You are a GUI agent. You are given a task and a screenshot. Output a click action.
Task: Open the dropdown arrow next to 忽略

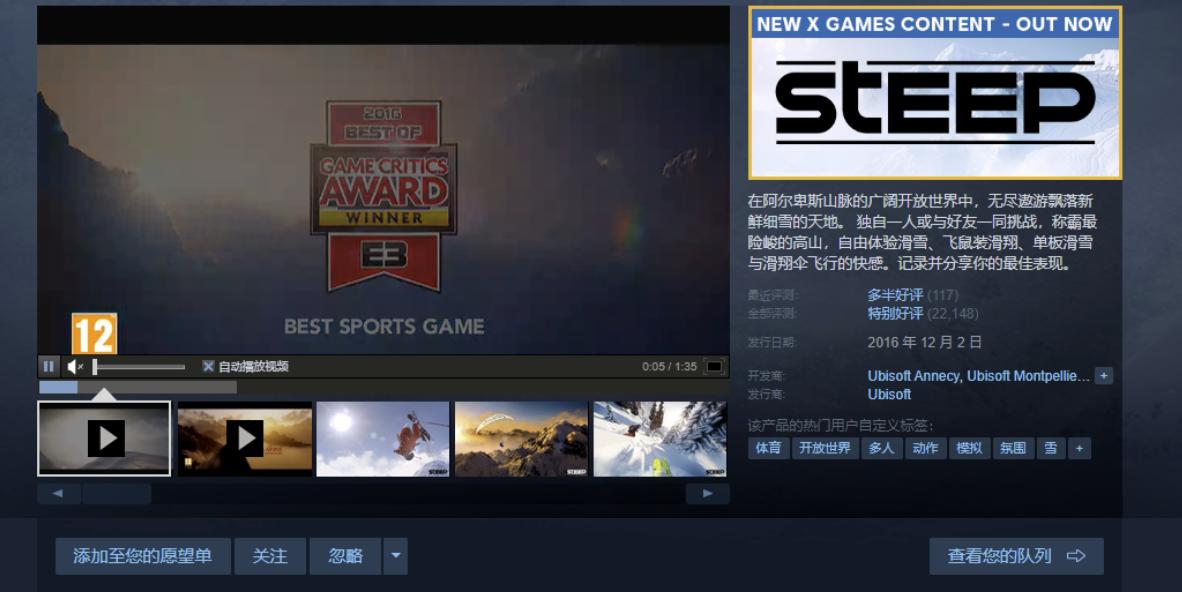point(396,557)
